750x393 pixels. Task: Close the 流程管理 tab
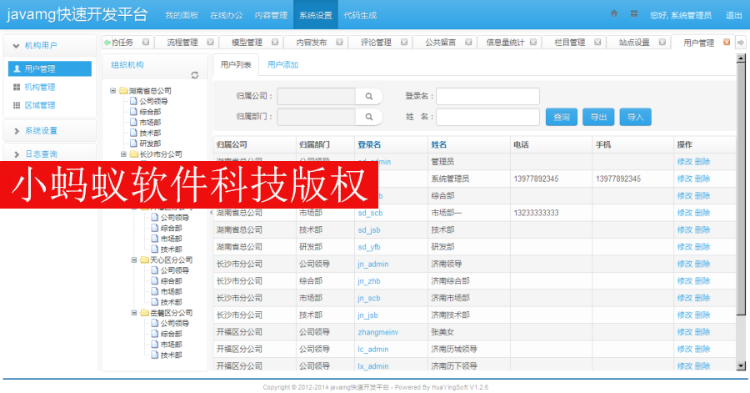click(210, 42)
